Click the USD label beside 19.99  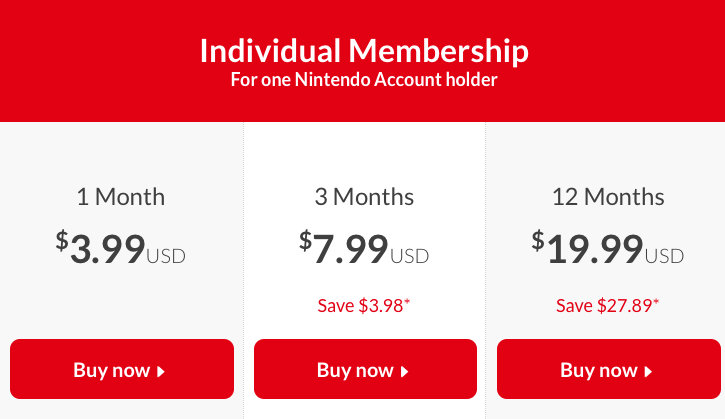(x=665, y=256)
